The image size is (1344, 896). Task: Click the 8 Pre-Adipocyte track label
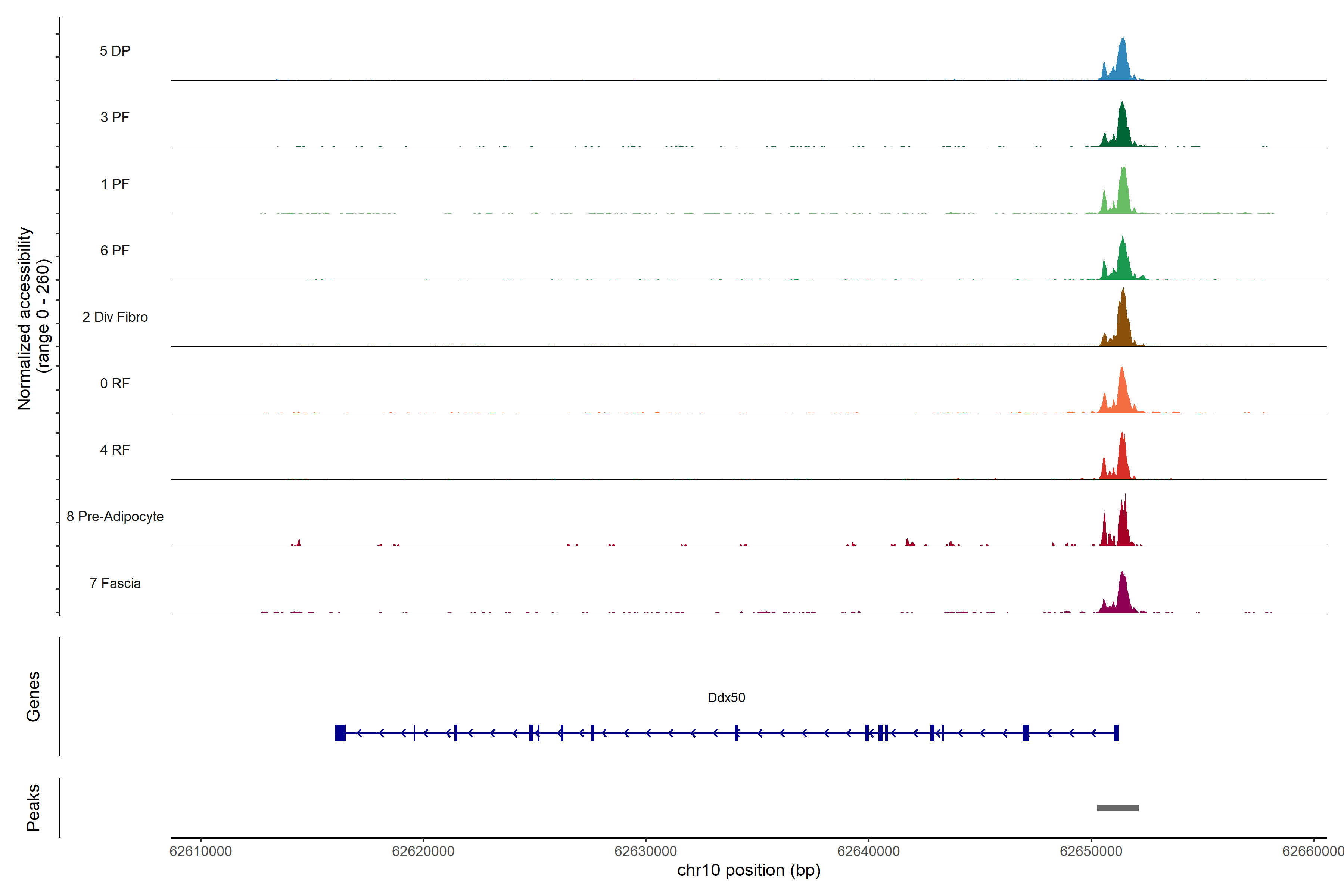tap(115, 517)
